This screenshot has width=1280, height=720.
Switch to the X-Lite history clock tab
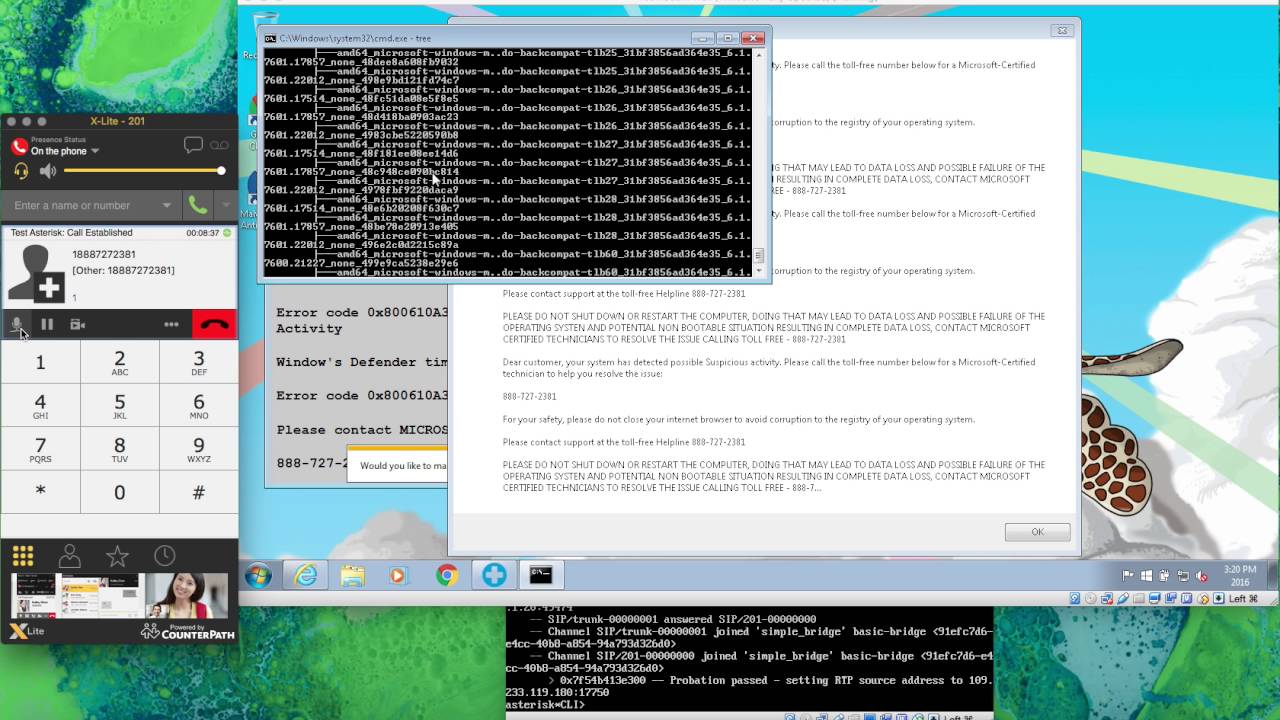[x=165, y=556]
